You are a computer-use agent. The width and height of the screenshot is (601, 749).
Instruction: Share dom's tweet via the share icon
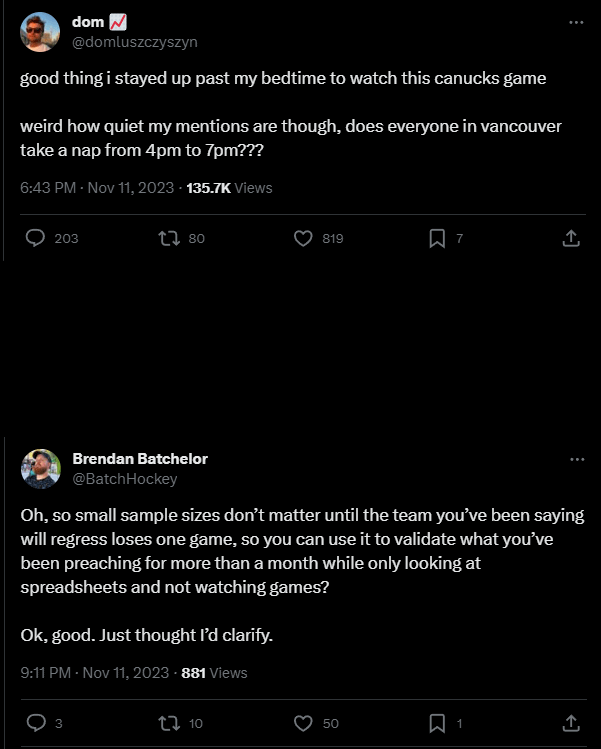point(571,238)
